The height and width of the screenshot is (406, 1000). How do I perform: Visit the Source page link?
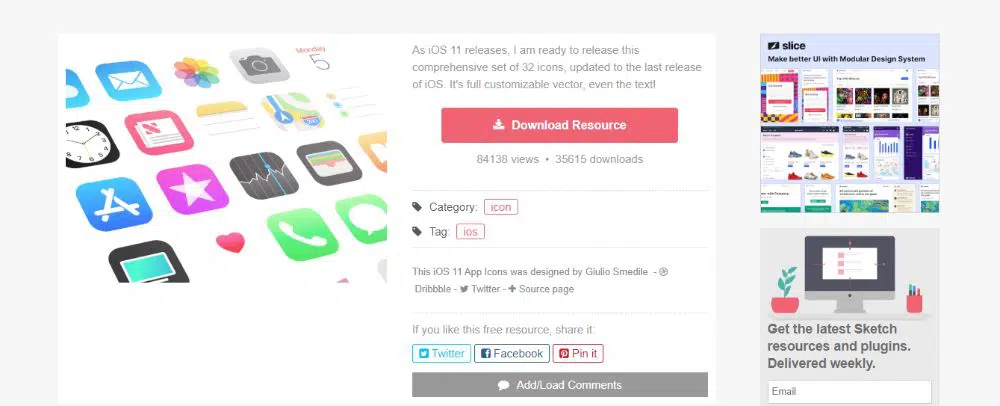[x=541, y=289]
